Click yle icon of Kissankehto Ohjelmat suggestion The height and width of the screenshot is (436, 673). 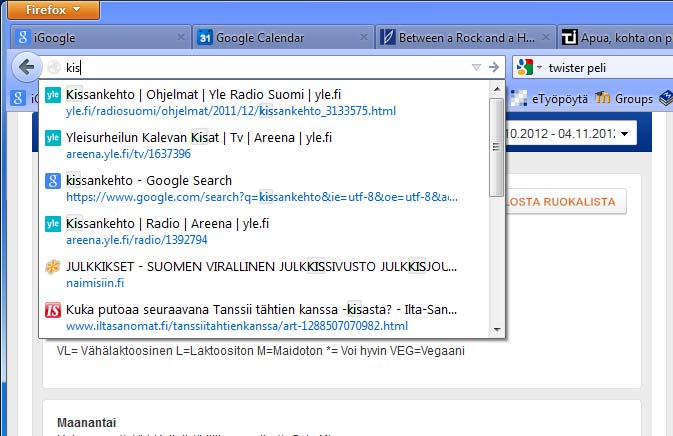(53, 95)
